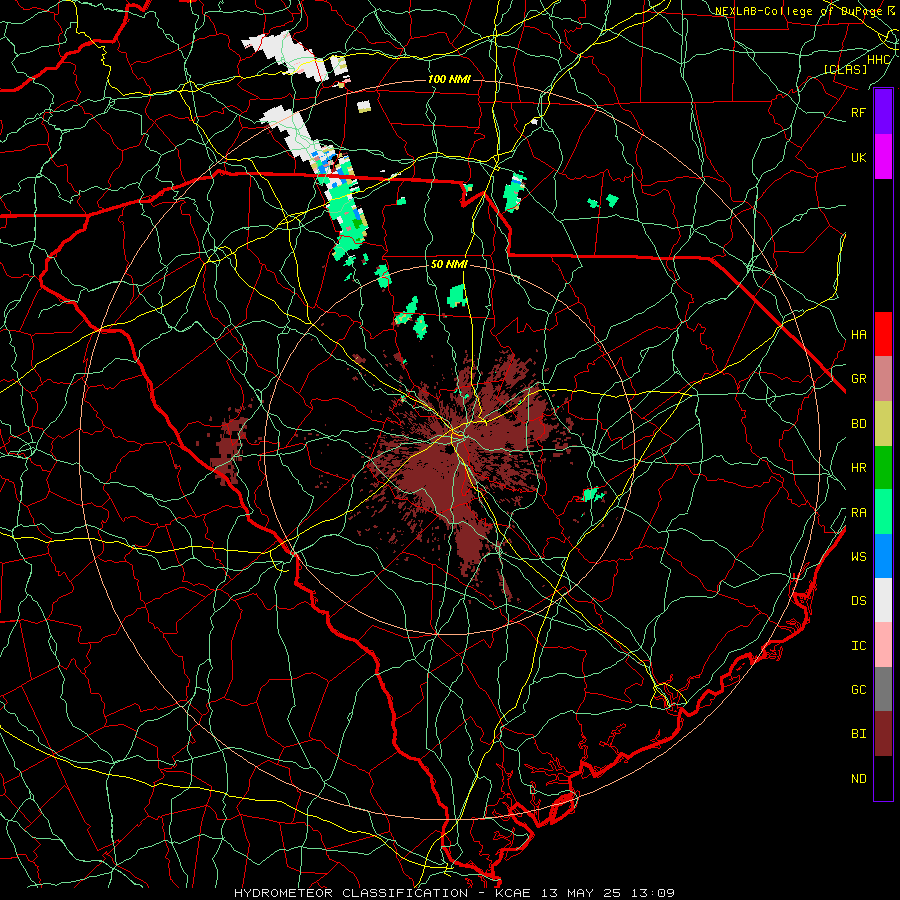This screenshot has height=900, width=900.
Task: Click the RA light green legend block
Action: pyautogui.click(x=883, y=512)
